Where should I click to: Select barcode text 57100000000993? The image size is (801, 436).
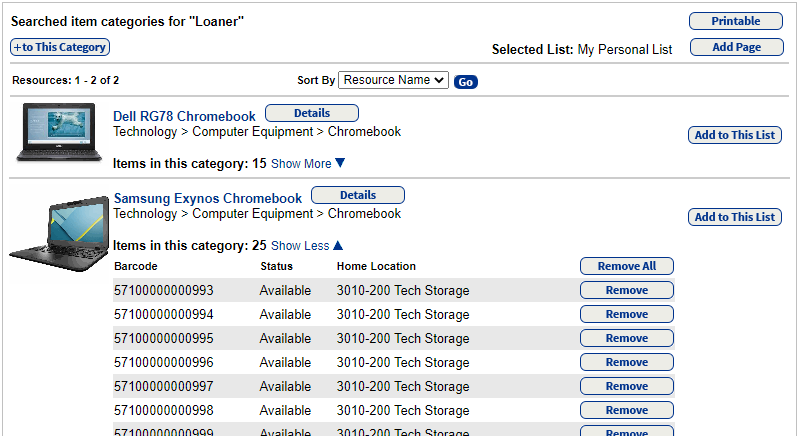(x=163, y=290)
